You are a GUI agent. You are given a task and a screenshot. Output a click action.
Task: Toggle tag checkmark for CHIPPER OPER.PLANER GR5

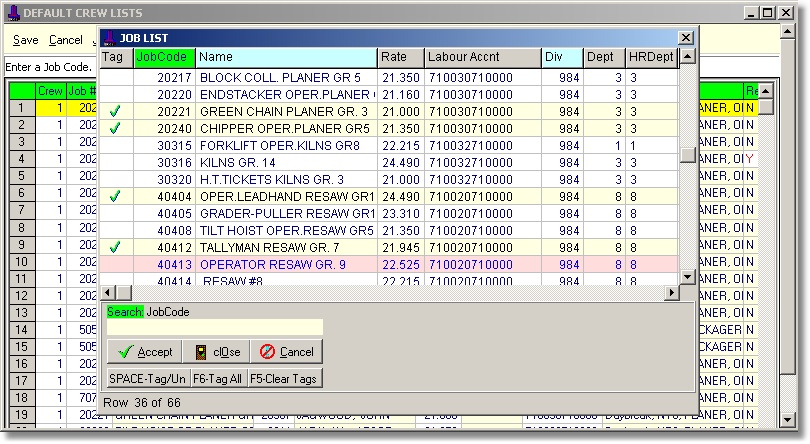pyautogui.click(x=115, y=129)
